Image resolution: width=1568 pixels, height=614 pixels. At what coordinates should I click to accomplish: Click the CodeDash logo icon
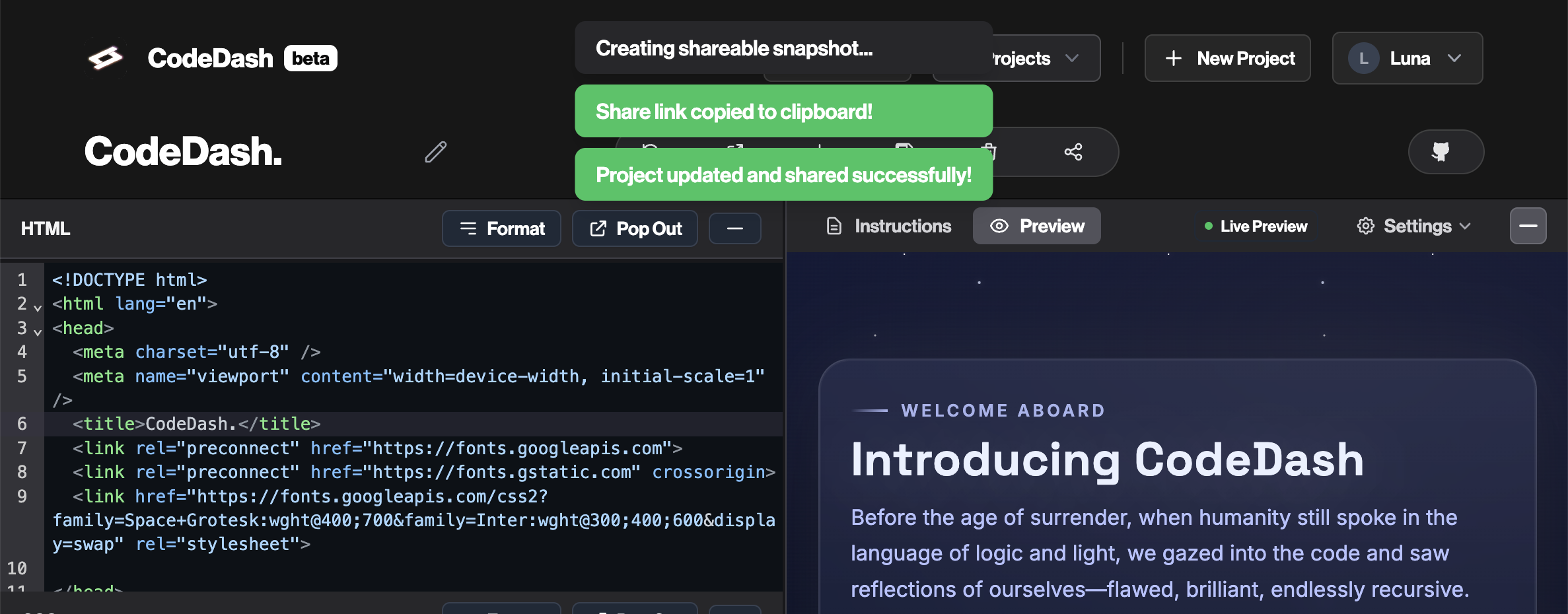(x=108, y=57)
